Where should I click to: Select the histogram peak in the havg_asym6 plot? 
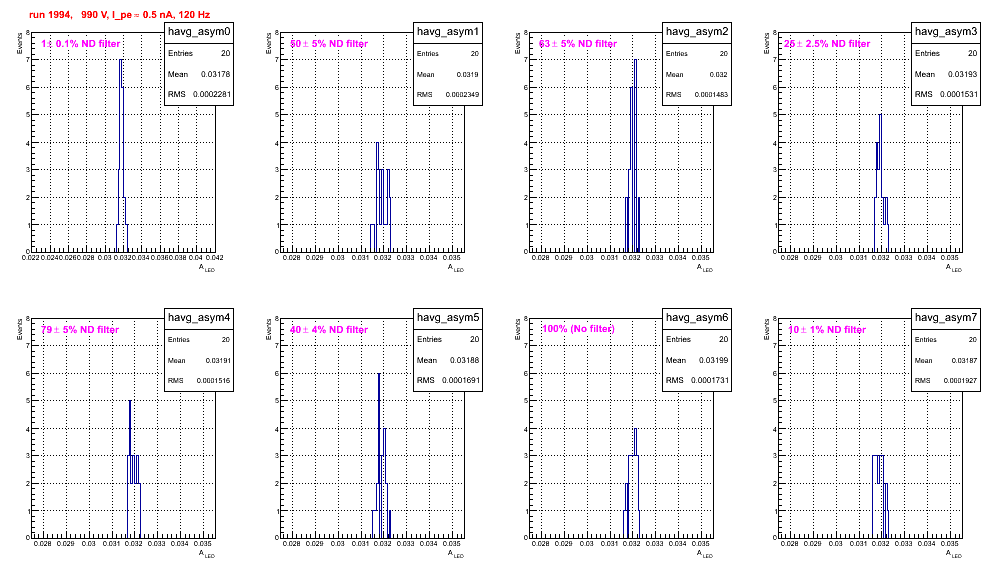(x=635, y=429)
